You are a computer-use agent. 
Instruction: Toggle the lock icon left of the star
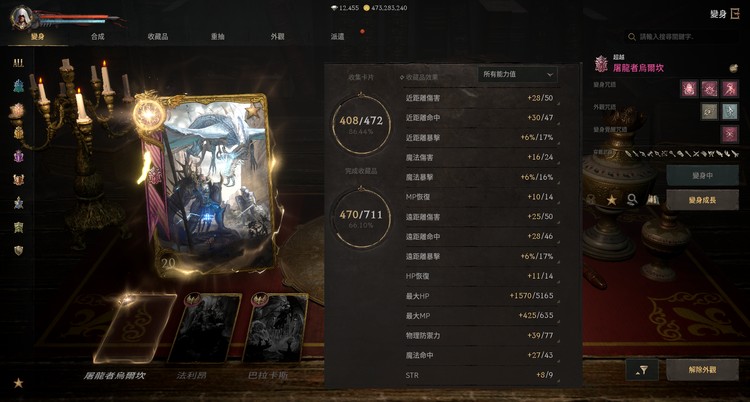click(591, 200)
